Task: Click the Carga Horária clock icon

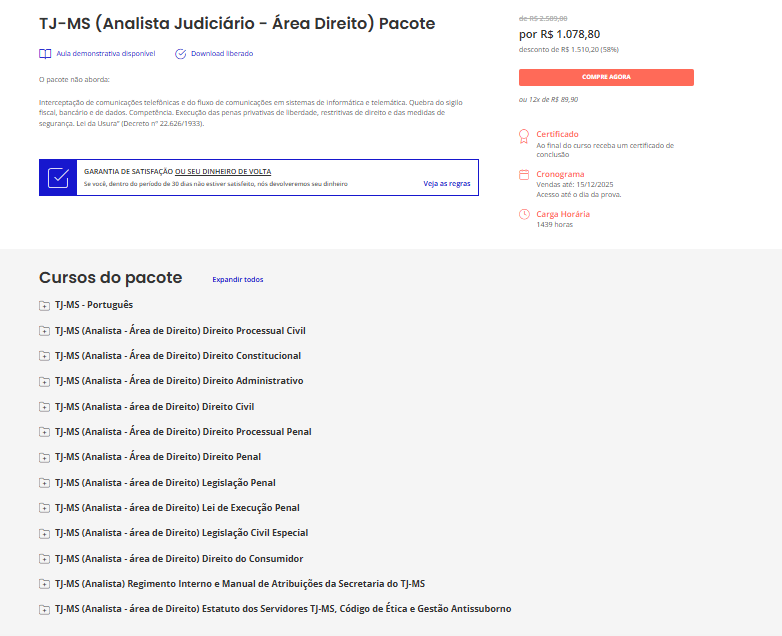Action: click(524, 214)
